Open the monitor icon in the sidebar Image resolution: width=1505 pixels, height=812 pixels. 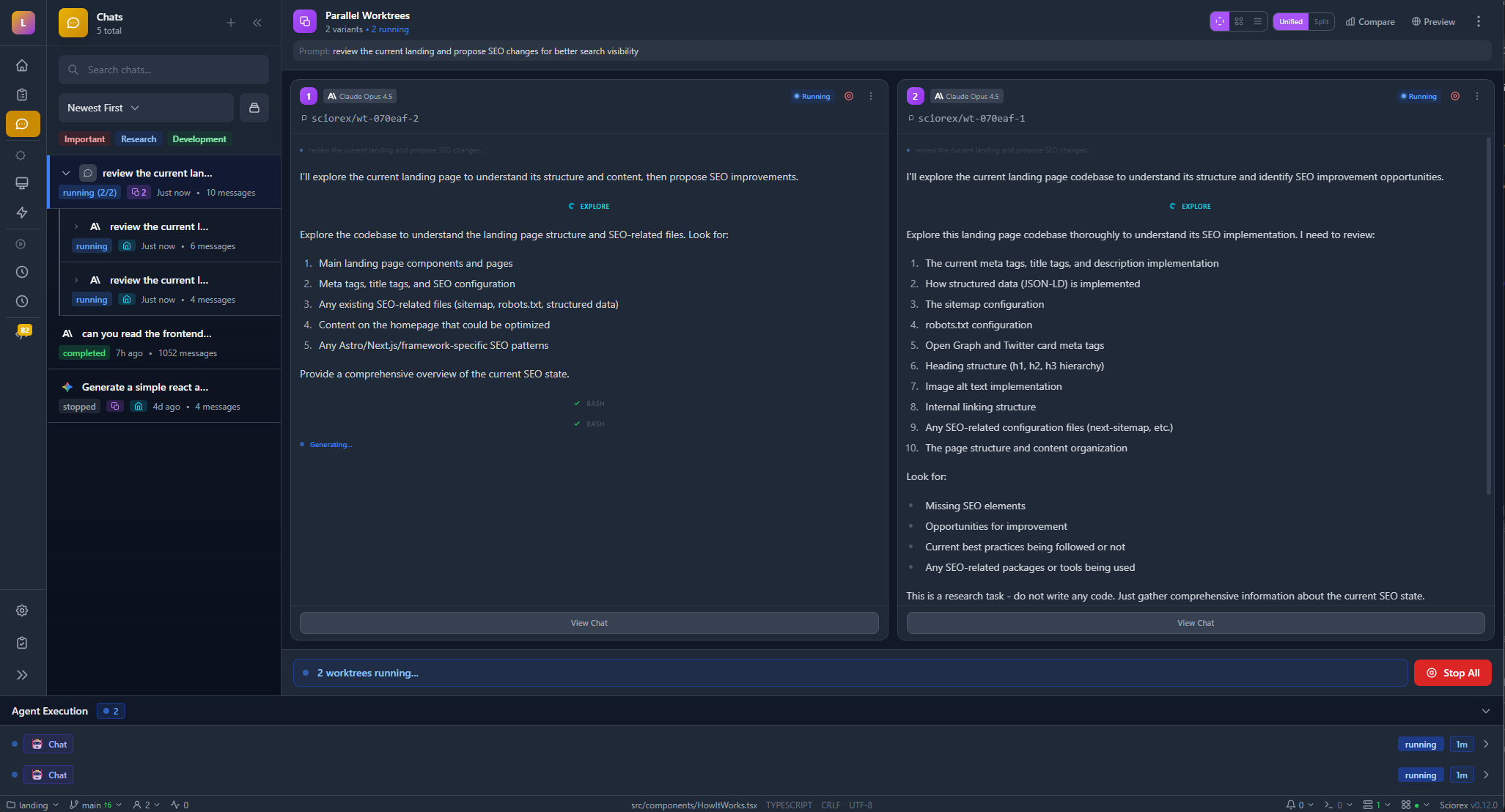22,183
